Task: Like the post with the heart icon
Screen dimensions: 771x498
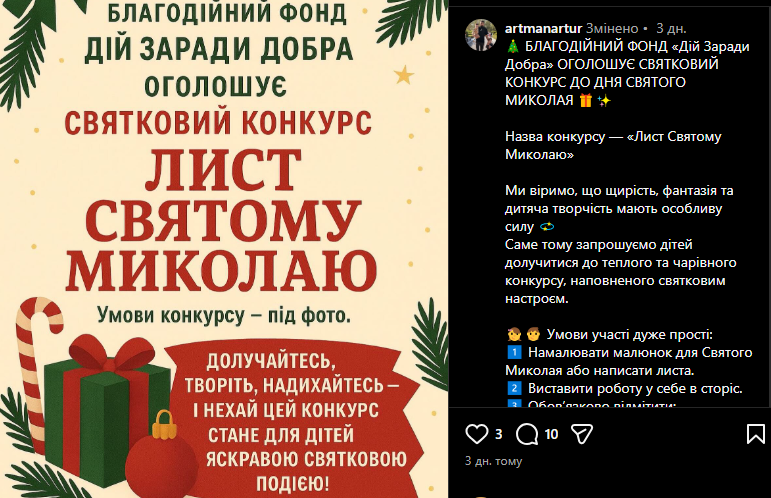Action: [476, 434]
